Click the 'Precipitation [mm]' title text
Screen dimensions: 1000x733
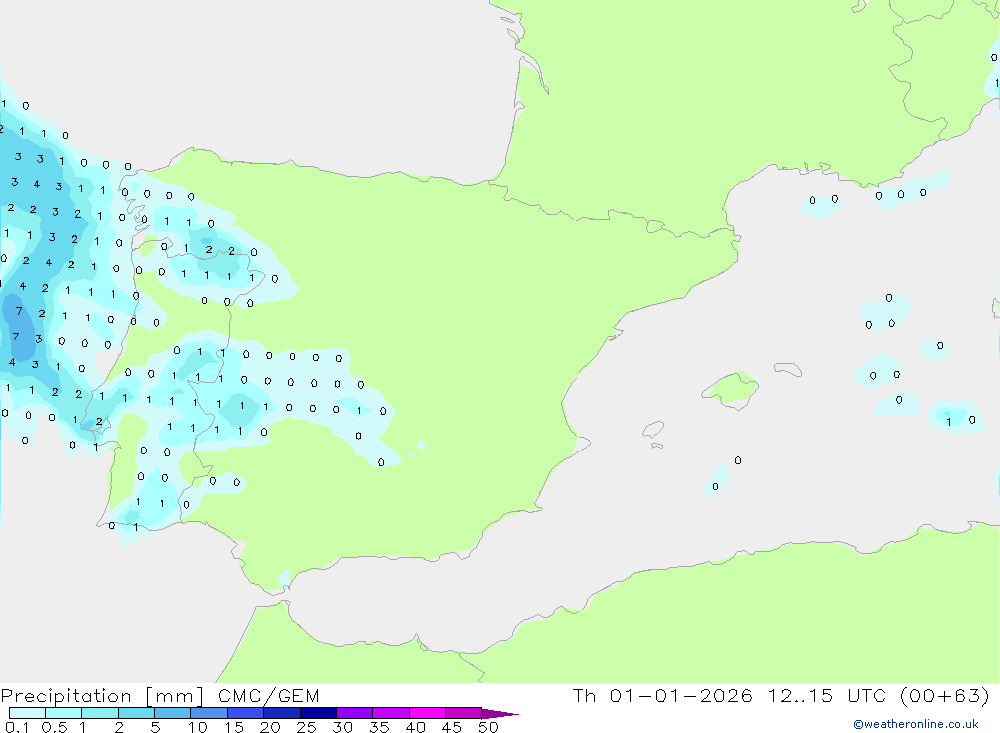click(x=102, y=696)
